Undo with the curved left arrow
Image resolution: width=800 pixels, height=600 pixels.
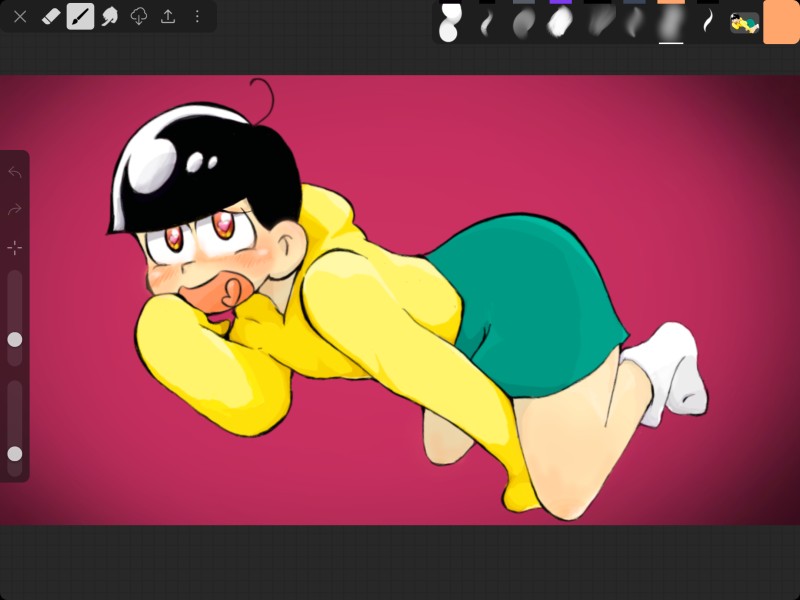(x=15, y=172)
